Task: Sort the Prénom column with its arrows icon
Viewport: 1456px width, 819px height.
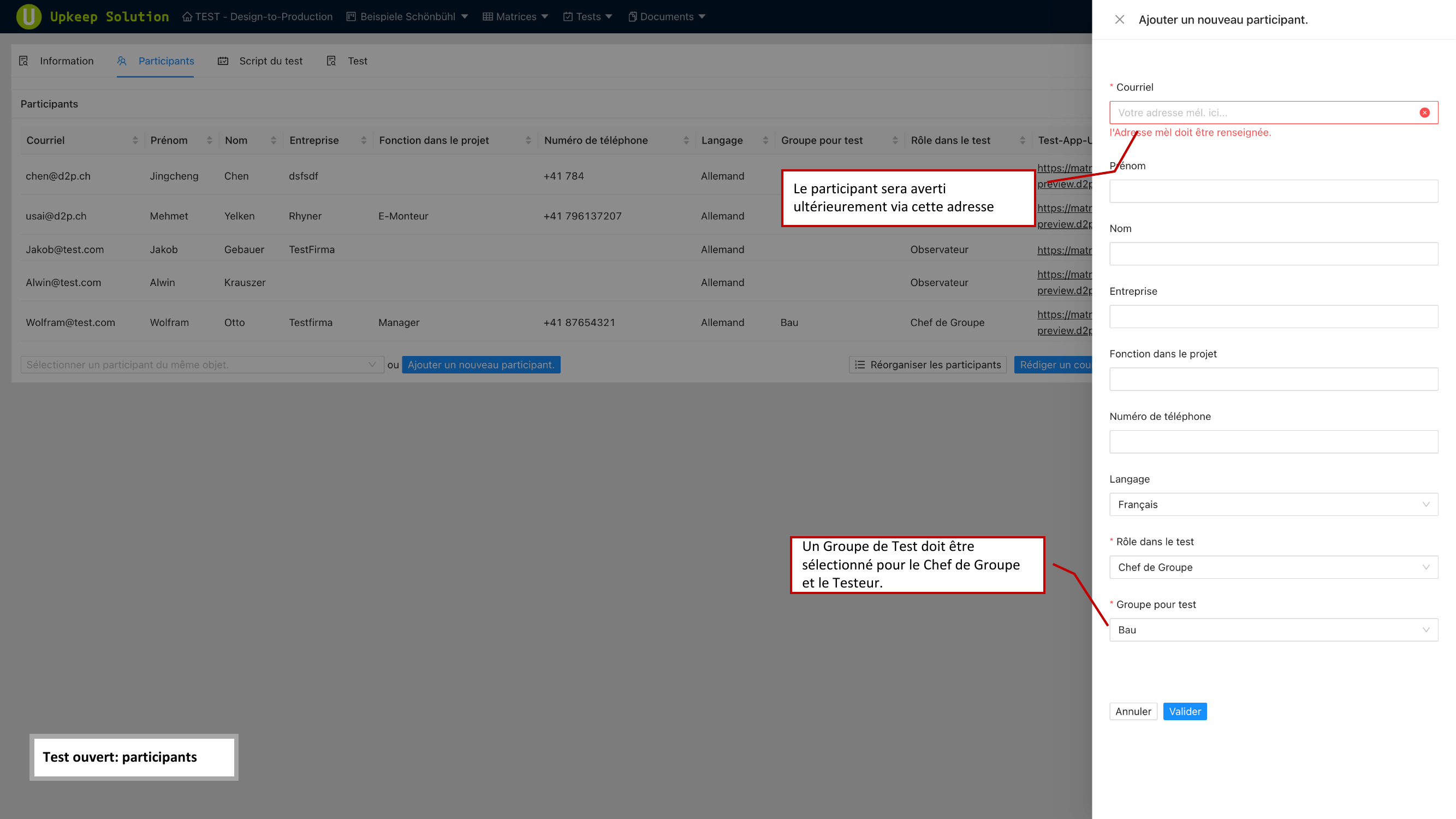Action: (209, 140)
